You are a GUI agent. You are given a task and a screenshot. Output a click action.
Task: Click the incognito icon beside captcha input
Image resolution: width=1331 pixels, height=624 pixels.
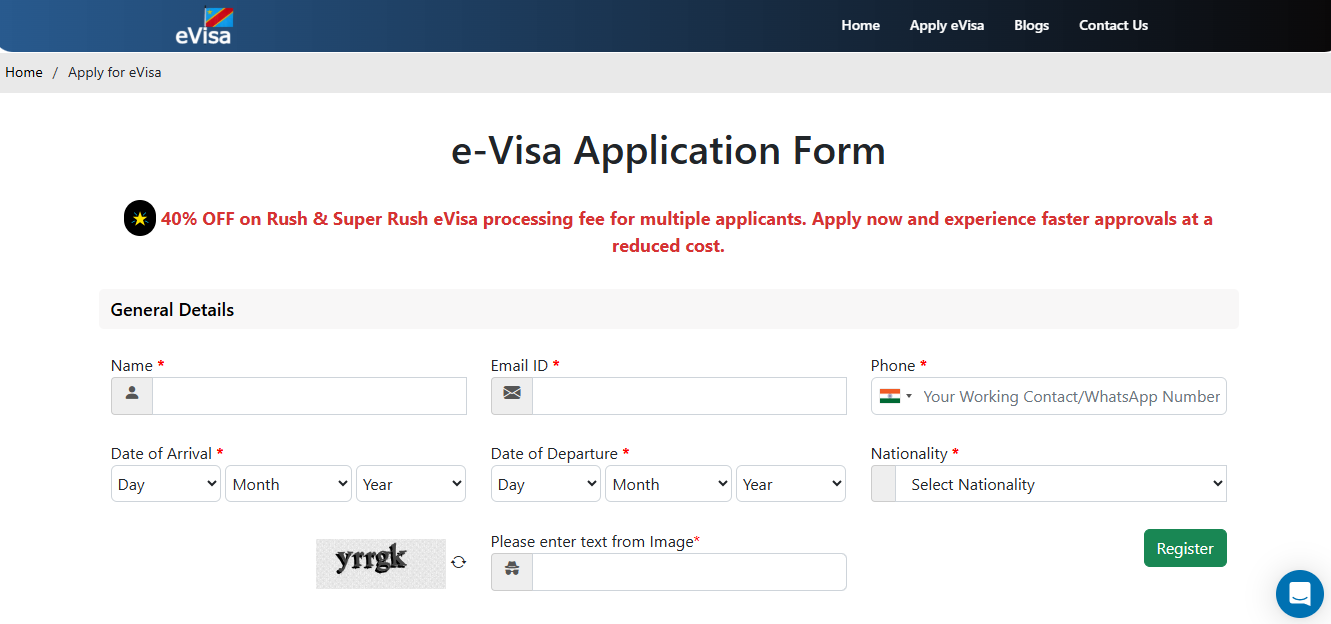click(512, 572)
